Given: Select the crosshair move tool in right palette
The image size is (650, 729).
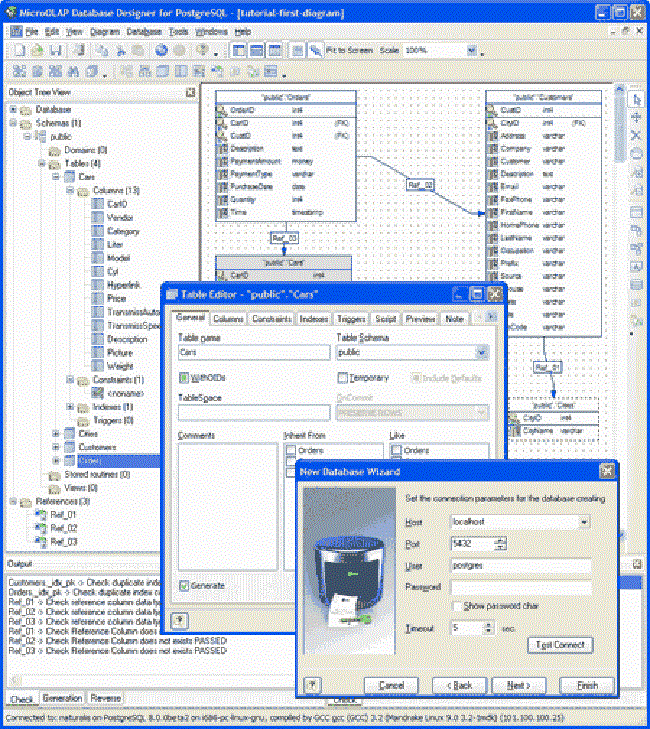Looking at the screenshot, I should point(636,117).
